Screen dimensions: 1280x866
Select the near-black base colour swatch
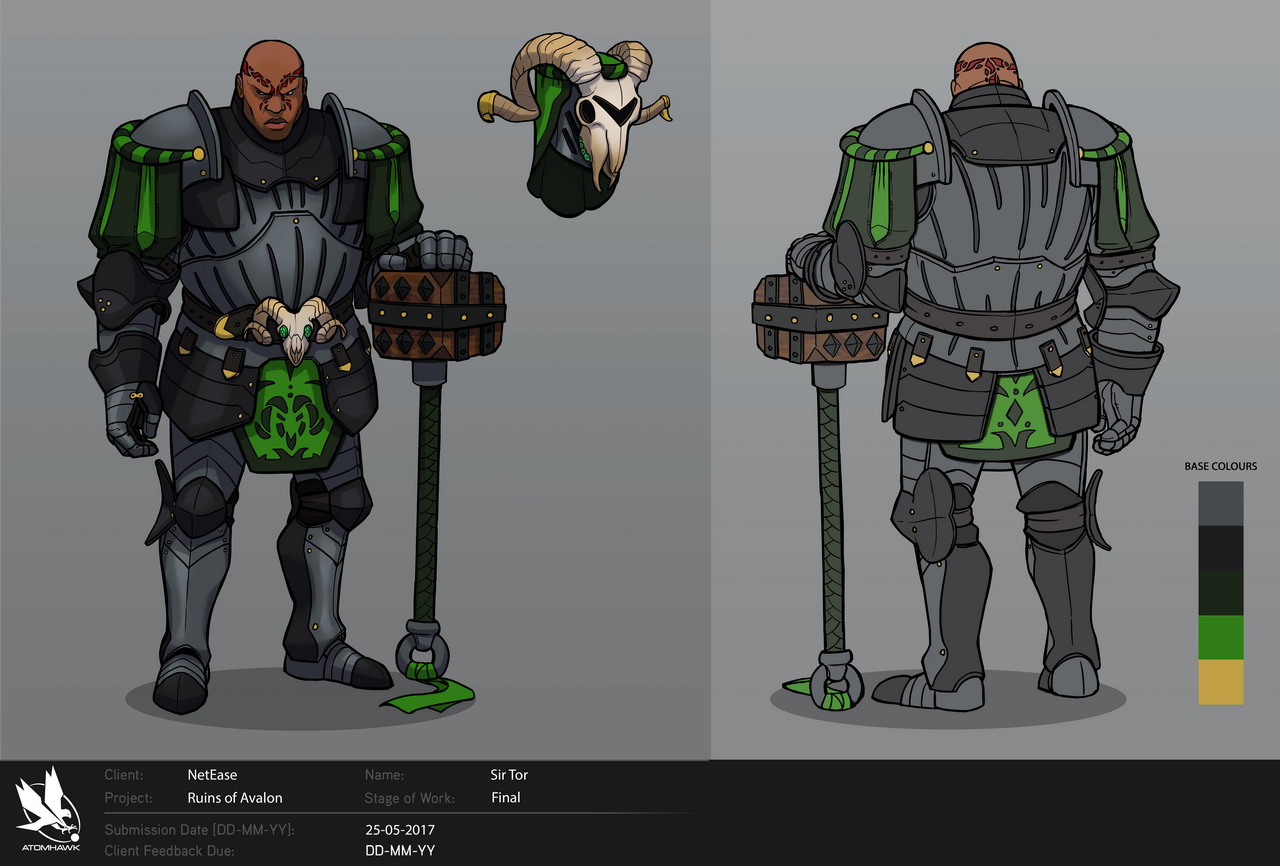point(1221,549)
